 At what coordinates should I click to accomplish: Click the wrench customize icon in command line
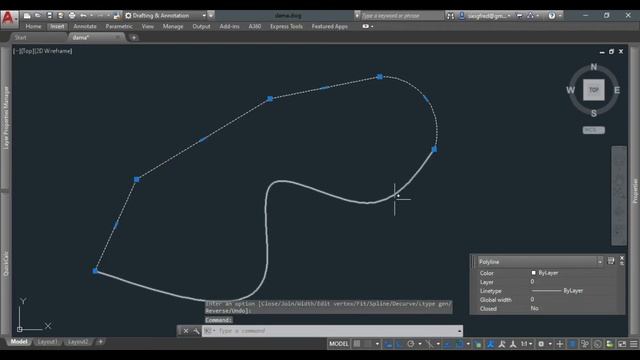click(x=196, y=331)
